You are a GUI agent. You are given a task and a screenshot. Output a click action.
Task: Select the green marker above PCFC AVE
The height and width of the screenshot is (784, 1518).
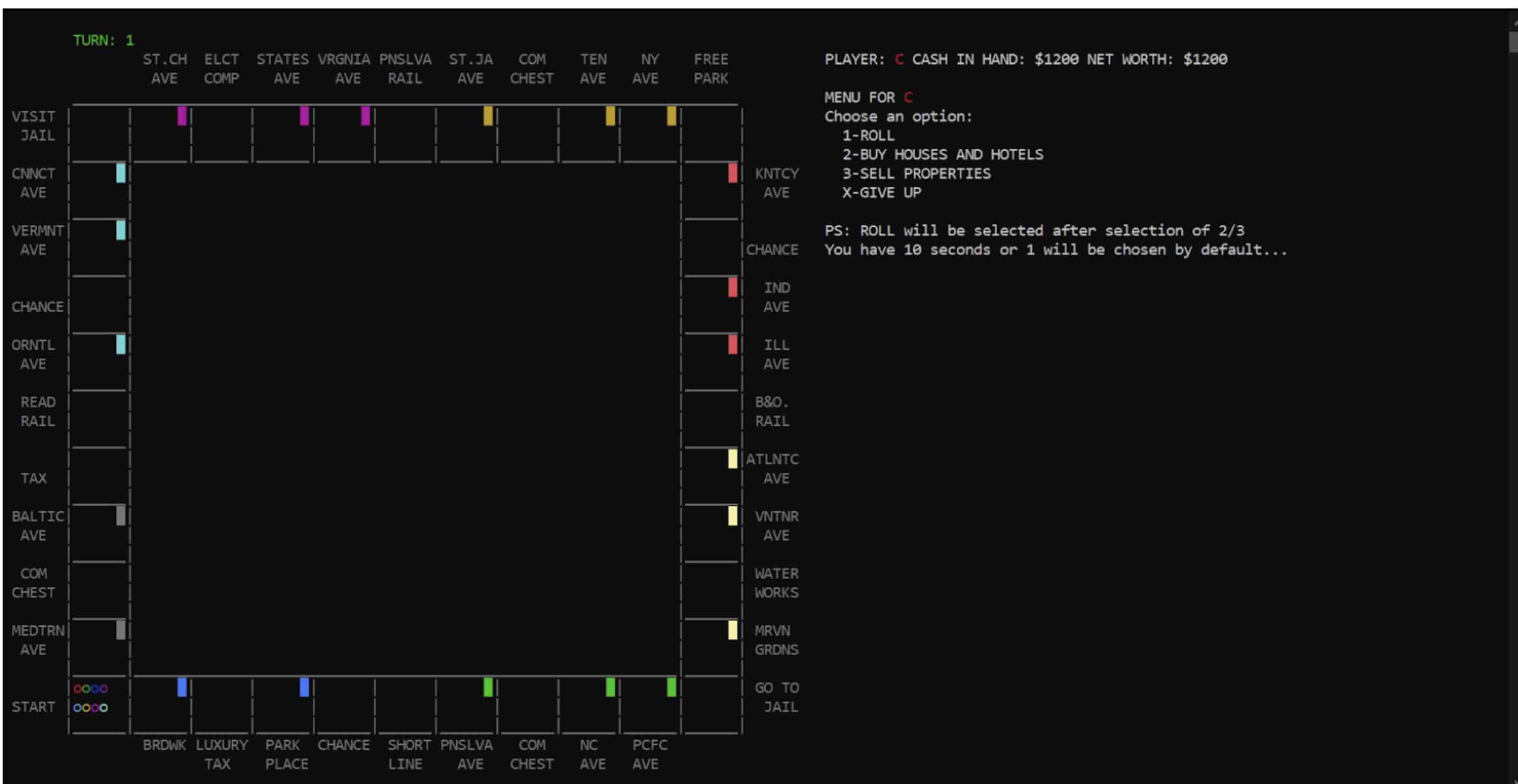(671, 687)
